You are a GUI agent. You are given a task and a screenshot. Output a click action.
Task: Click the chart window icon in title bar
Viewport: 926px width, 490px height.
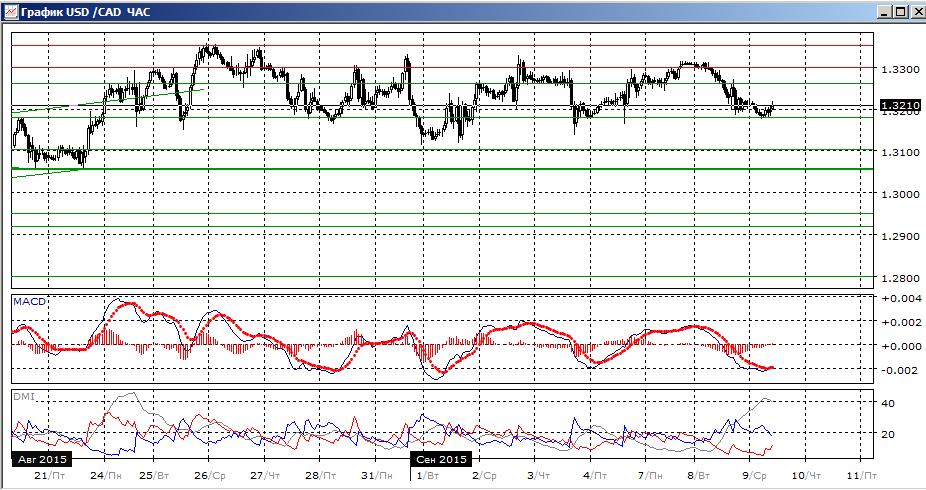tap(11, 11)
